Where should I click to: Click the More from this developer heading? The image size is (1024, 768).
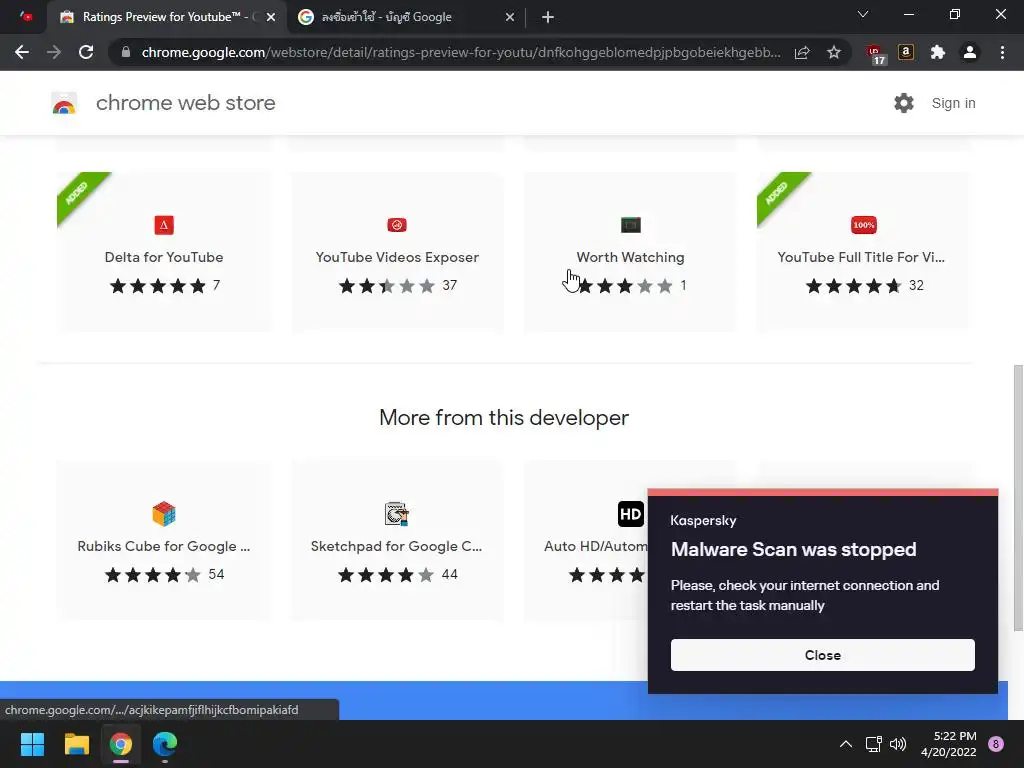(504, 417)
